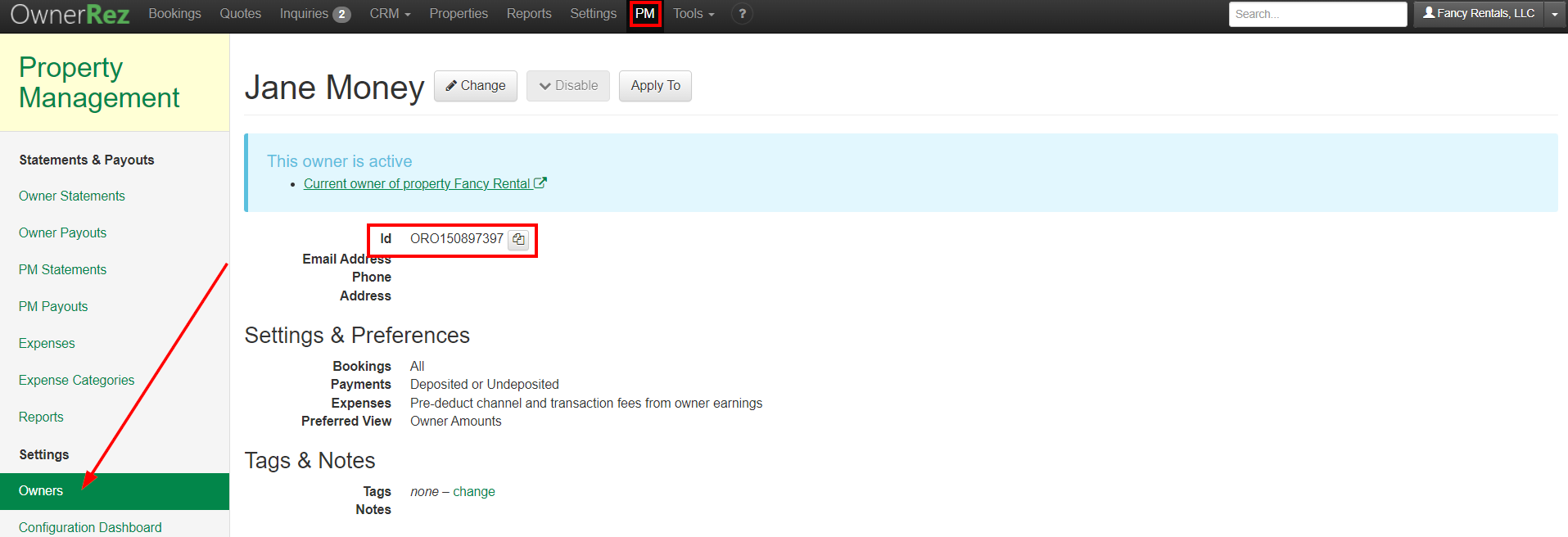Open the Disable dropdown button
1568x537 pixels.
[x=568, y=86]
